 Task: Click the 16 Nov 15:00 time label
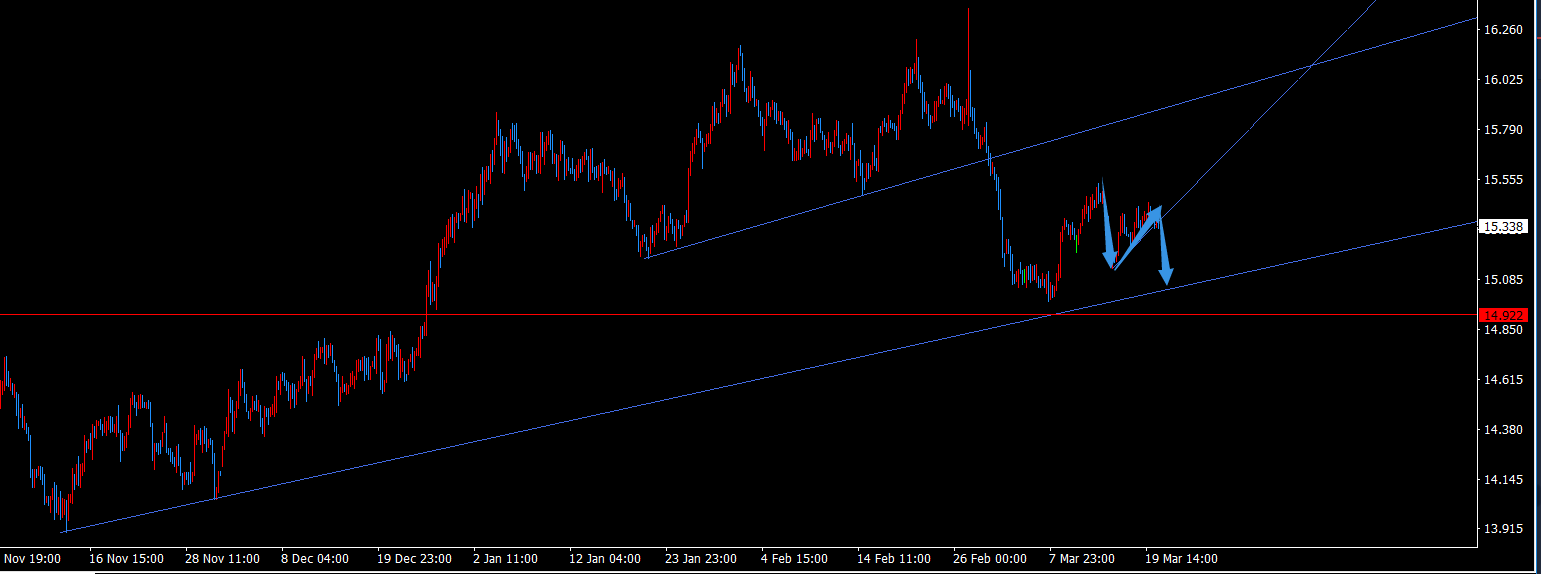[x=127, y=559]
